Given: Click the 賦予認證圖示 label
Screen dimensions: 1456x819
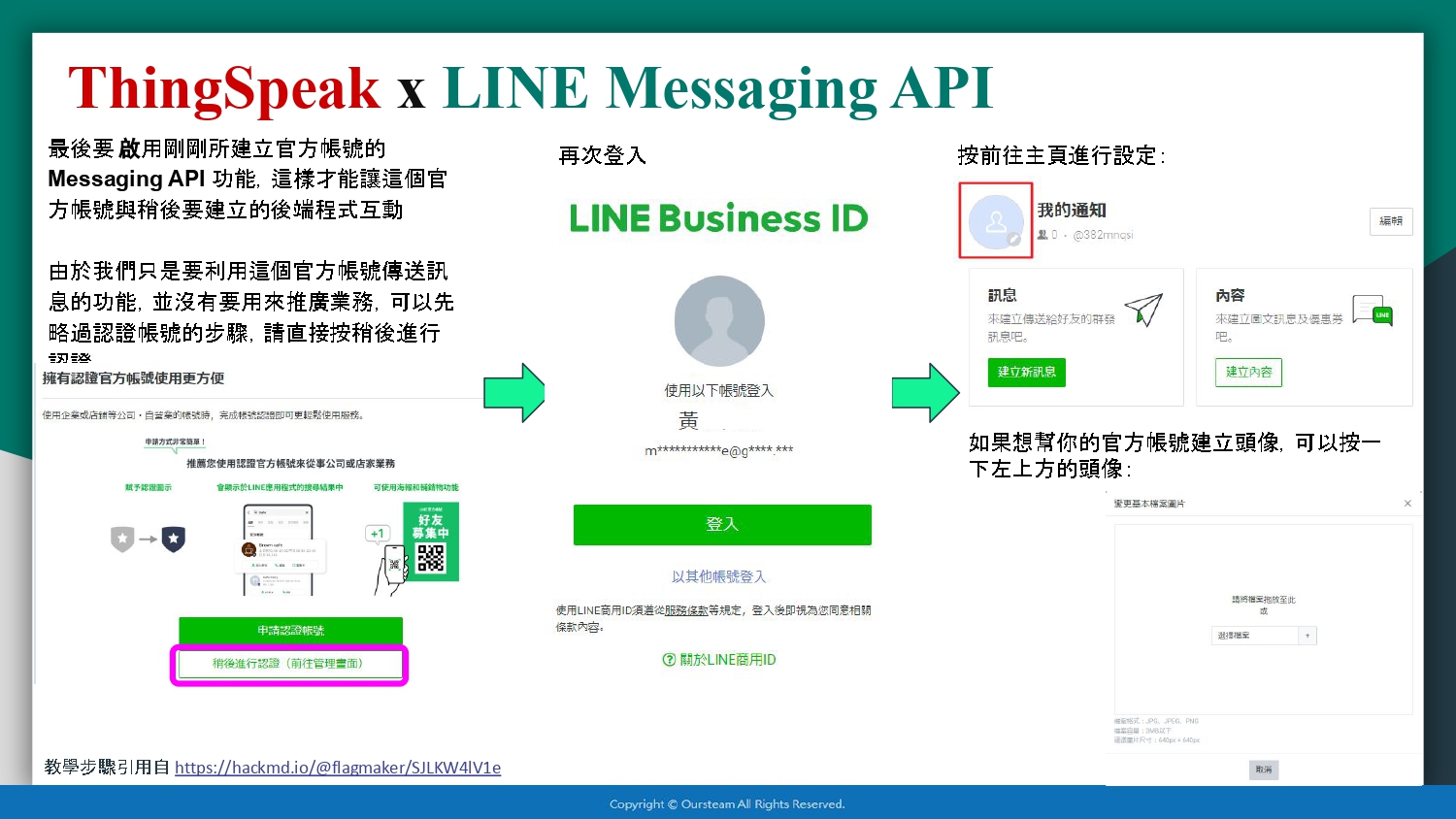Looking at the screenshot, I should 148,488.
